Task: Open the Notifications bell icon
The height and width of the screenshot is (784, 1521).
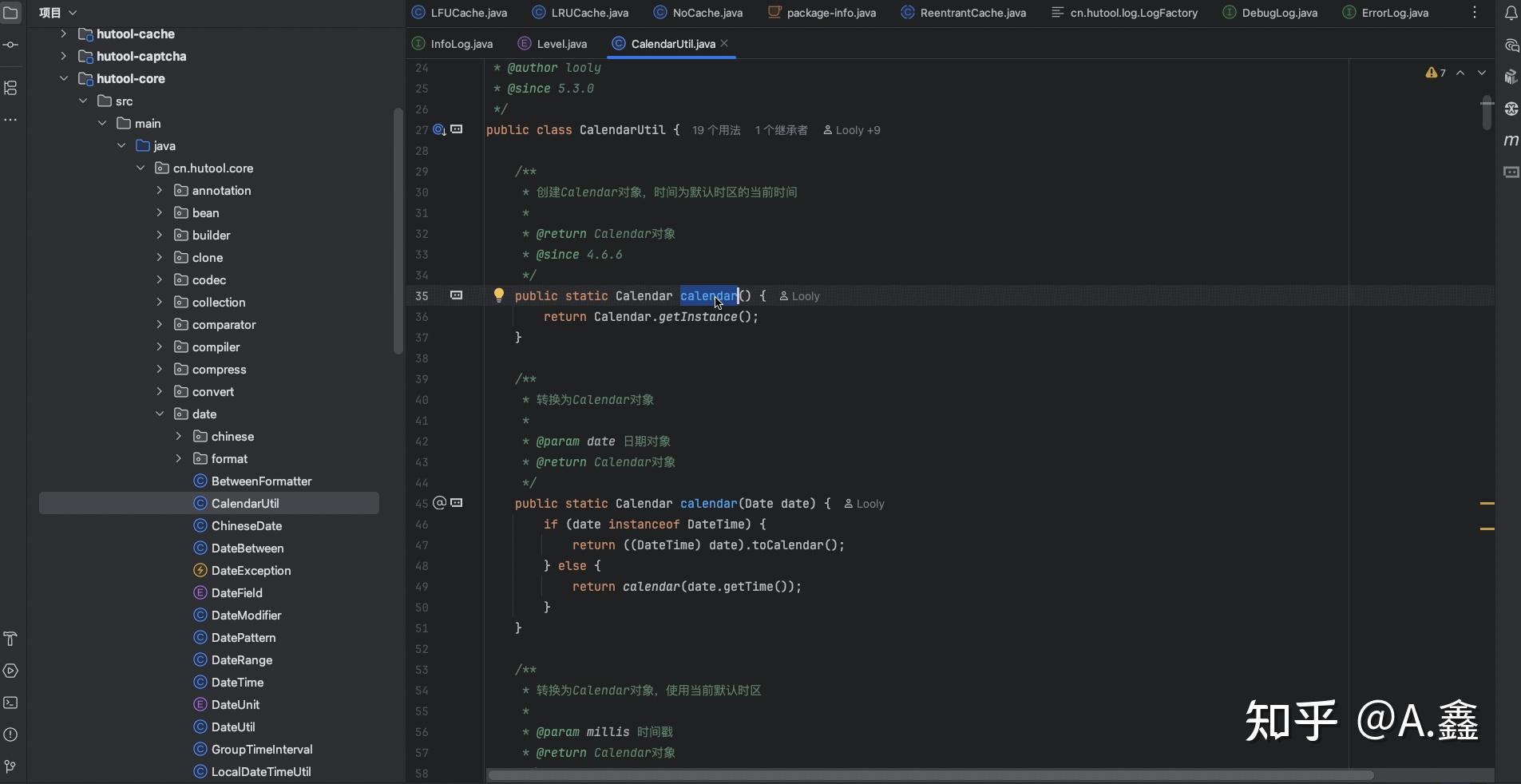Action: coord(1511,13)
